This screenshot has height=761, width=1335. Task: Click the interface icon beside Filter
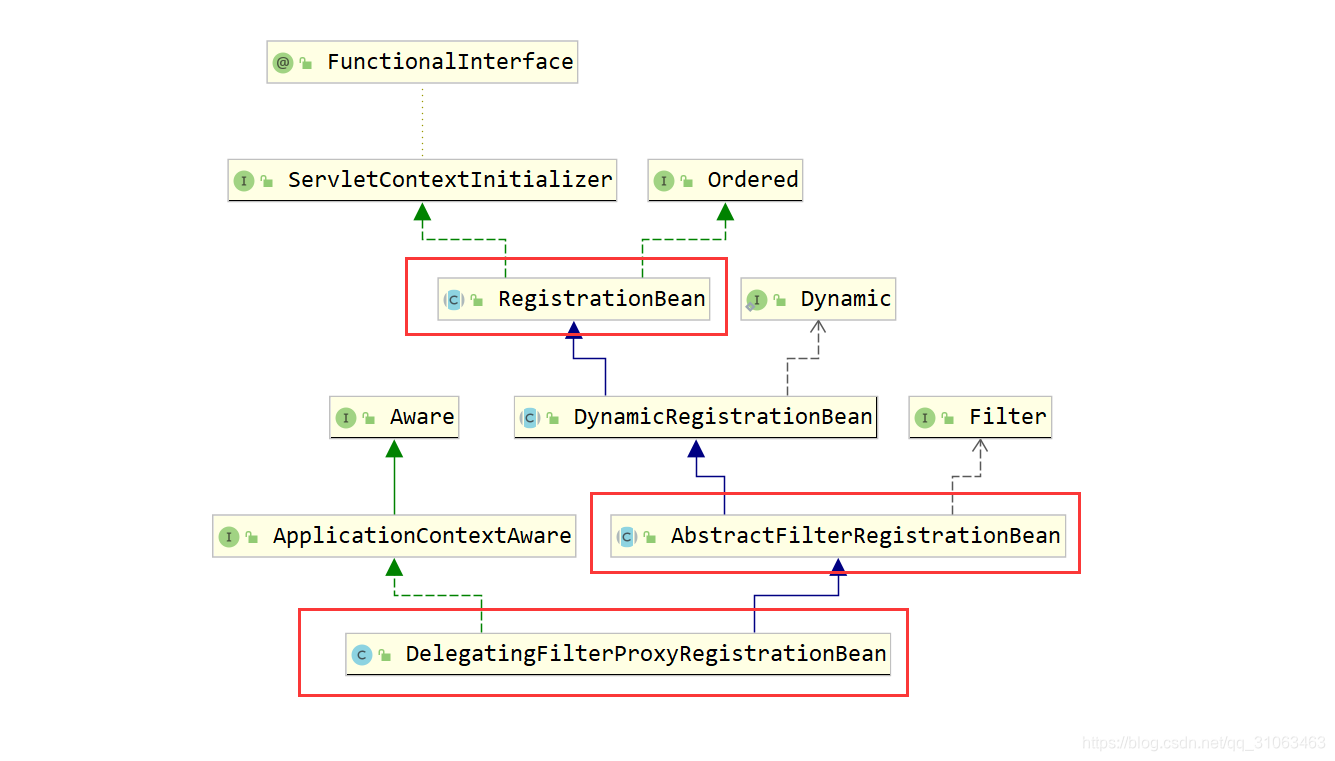[x=925, y=417]
